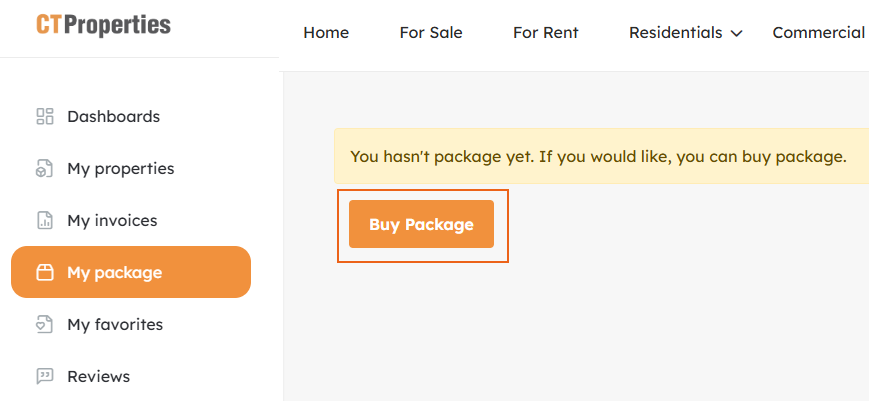Select Dashboards in the sidebar
Viewport: 869px width, 401px height.
(x=113, y=117)
